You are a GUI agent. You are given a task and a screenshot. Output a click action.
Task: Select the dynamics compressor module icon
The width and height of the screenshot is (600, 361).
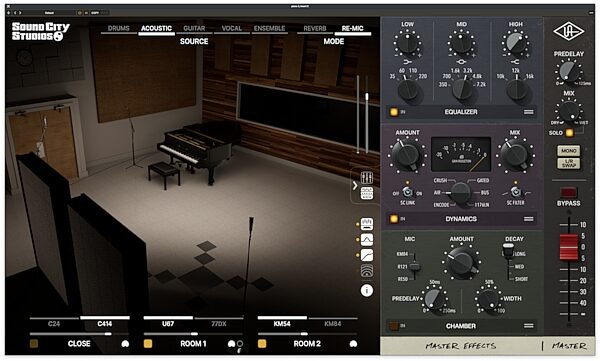point(367,224)
